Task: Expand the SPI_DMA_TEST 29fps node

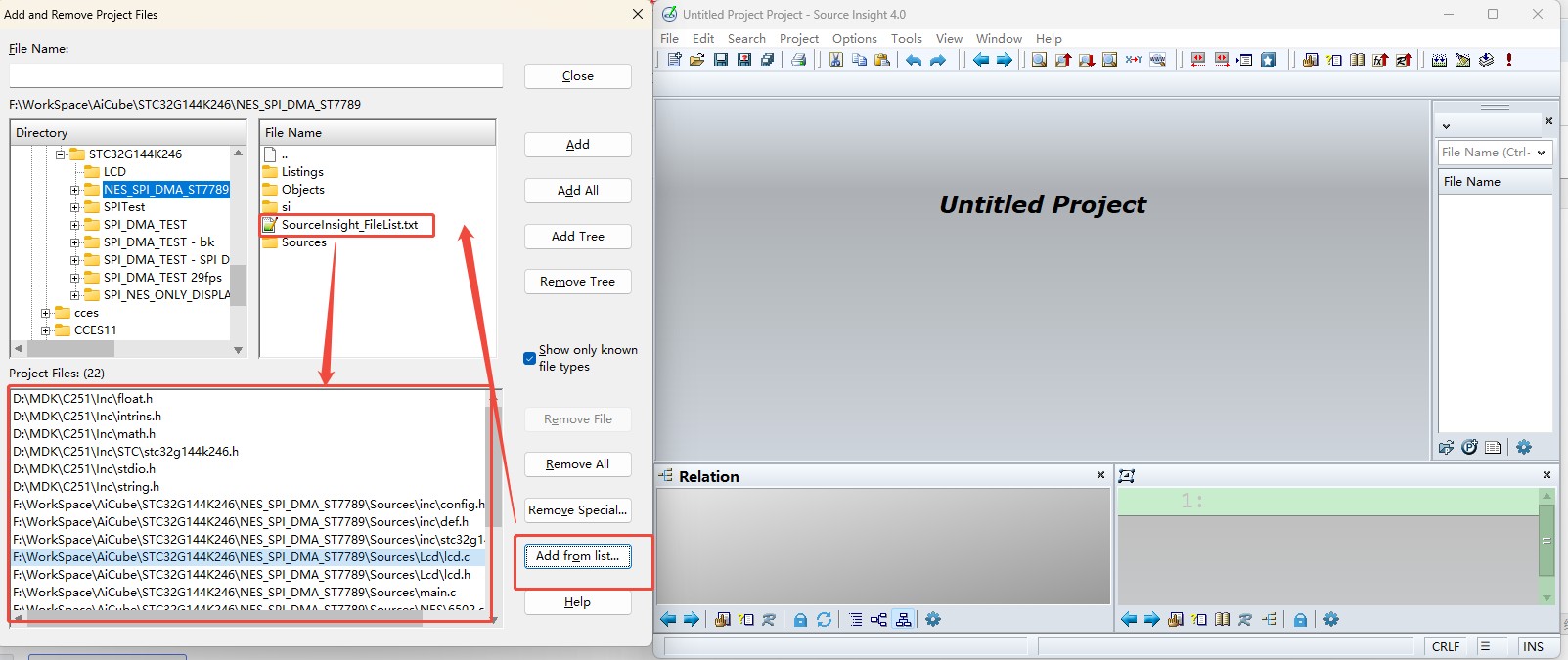Action: pos(74,278)
